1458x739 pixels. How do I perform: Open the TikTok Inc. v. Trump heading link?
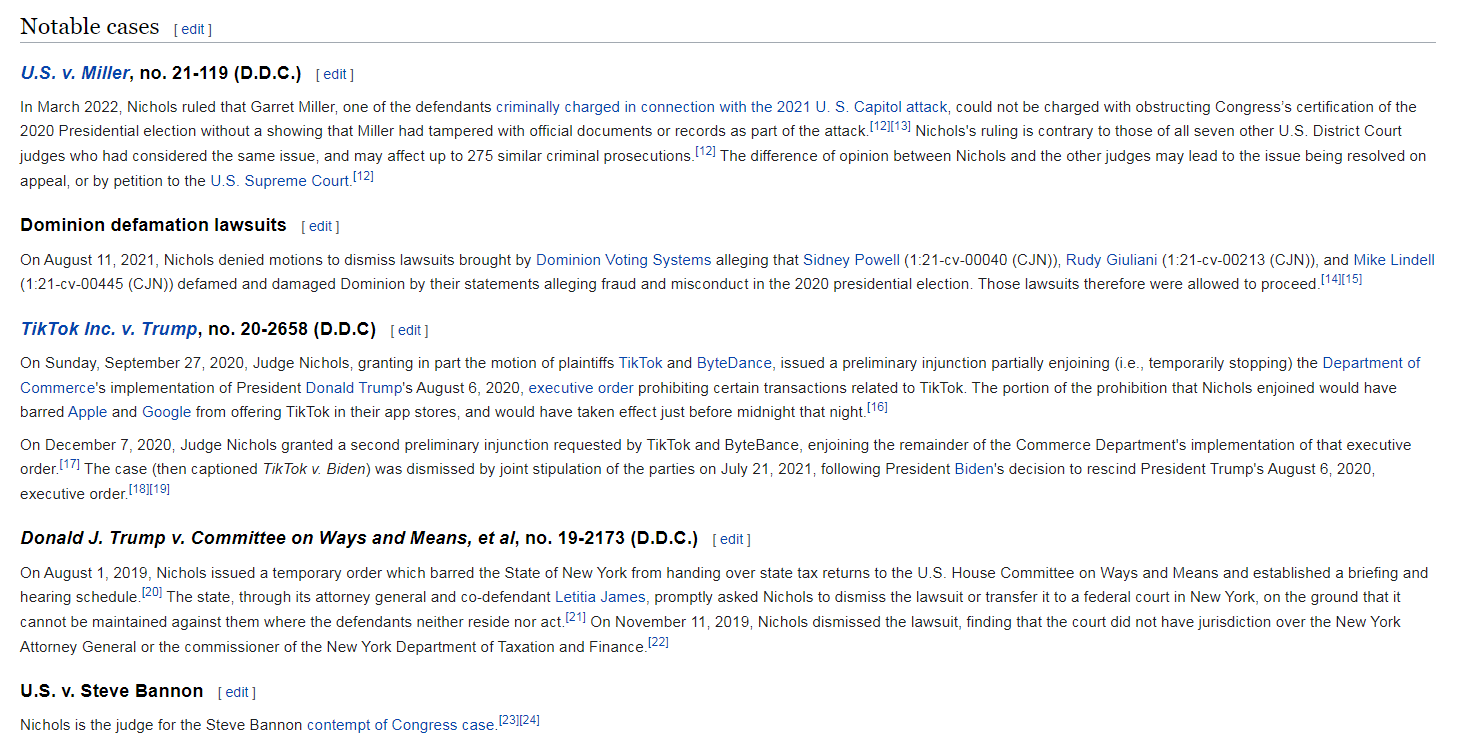109,329
